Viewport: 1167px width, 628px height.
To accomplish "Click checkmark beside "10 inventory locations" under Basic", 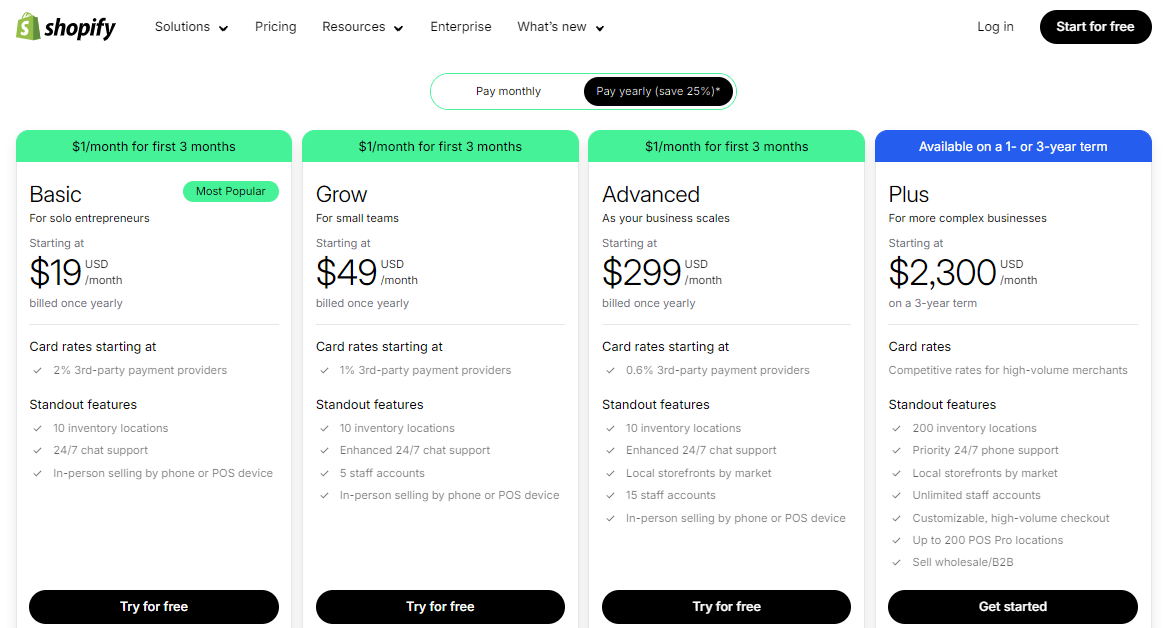I will (36, 427).
